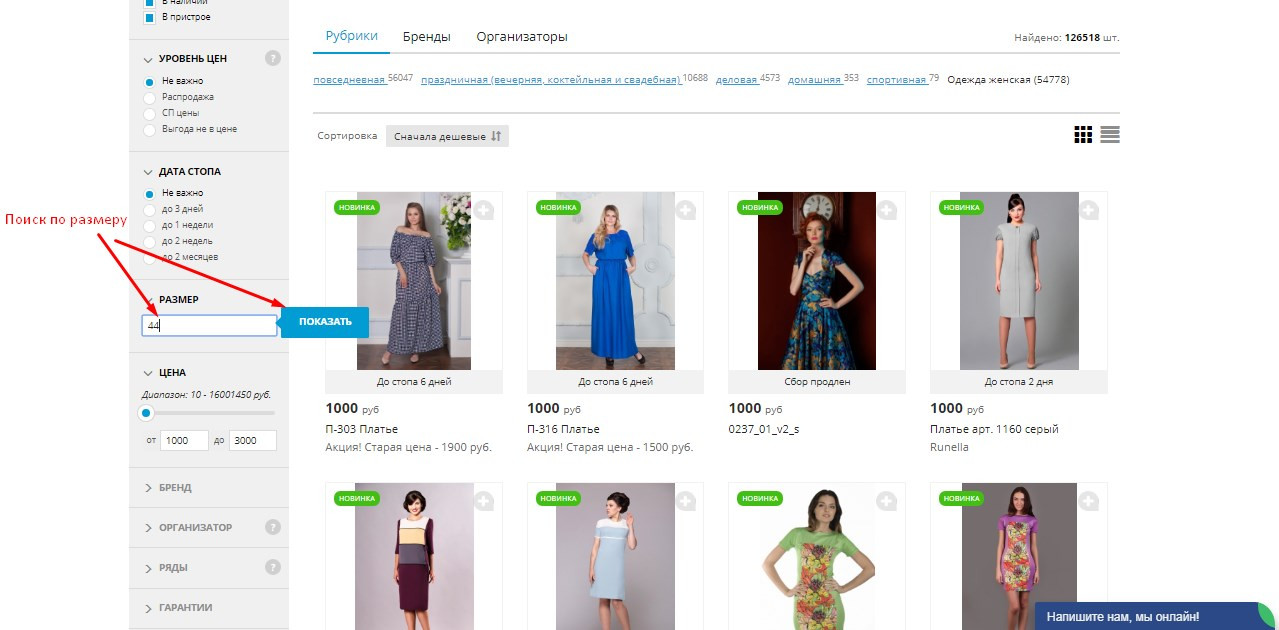Click the Показать button
The height and width of the screenshot is (630, 1279).
pos(325,322)
